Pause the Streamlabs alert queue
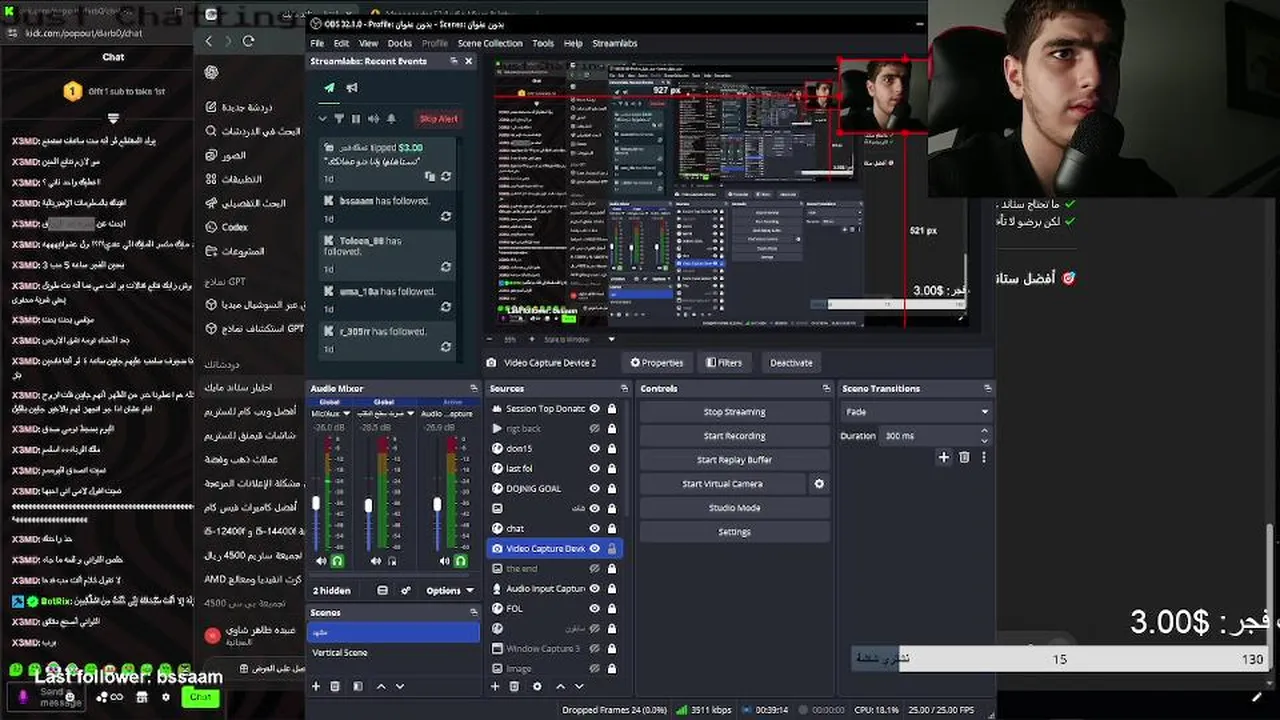The width and height of the screenshot is (1280, 720). [356, 118]
